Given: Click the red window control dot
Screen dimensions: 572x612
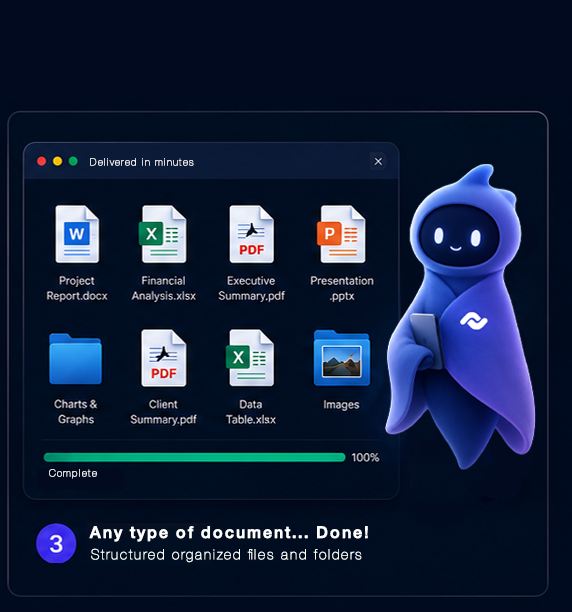Looking at the screenshot, I should (x=42, y=161).
